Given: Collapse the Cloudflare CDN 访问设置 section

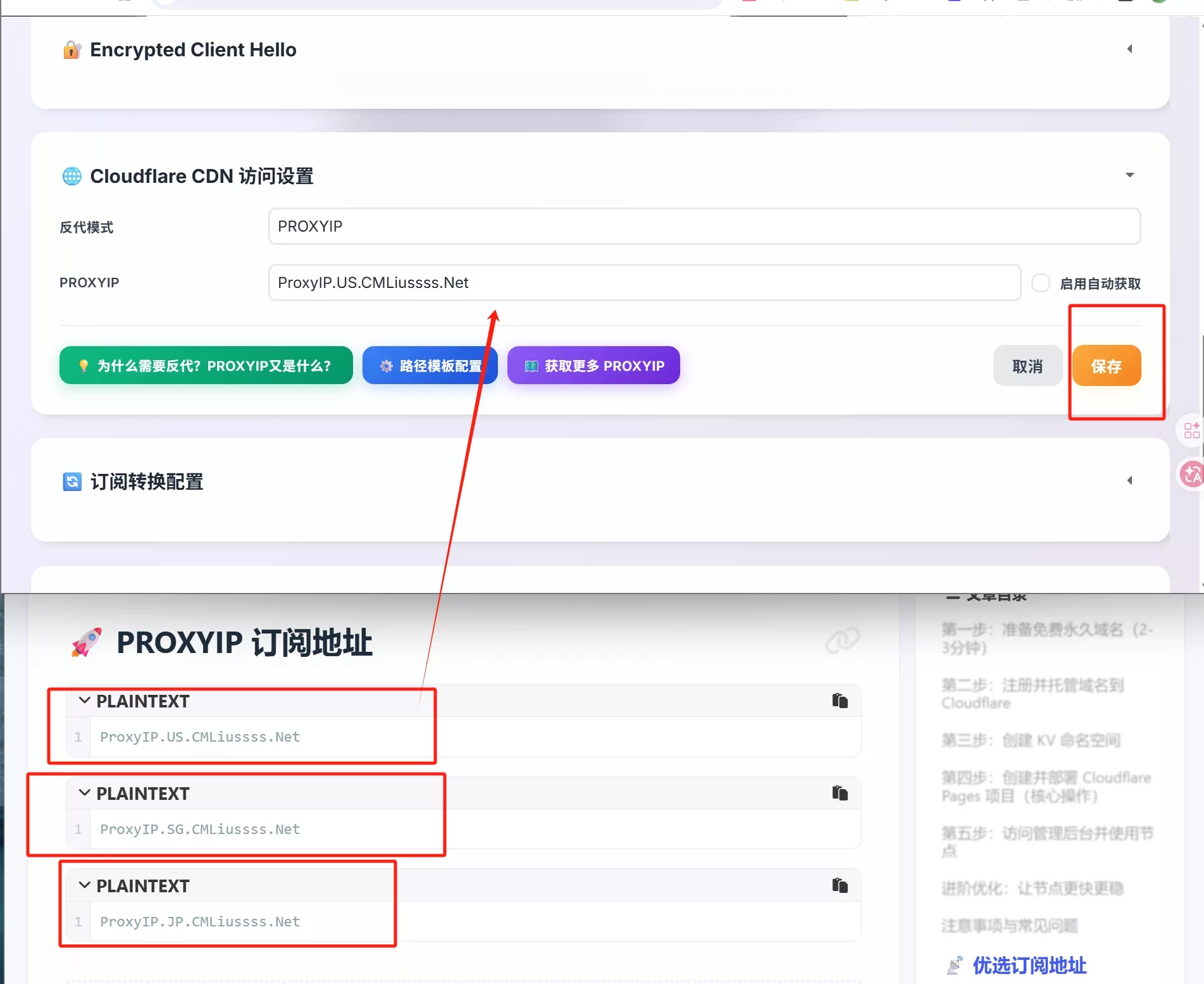Looking at the screenshot, I should [x=1129, y=175].
